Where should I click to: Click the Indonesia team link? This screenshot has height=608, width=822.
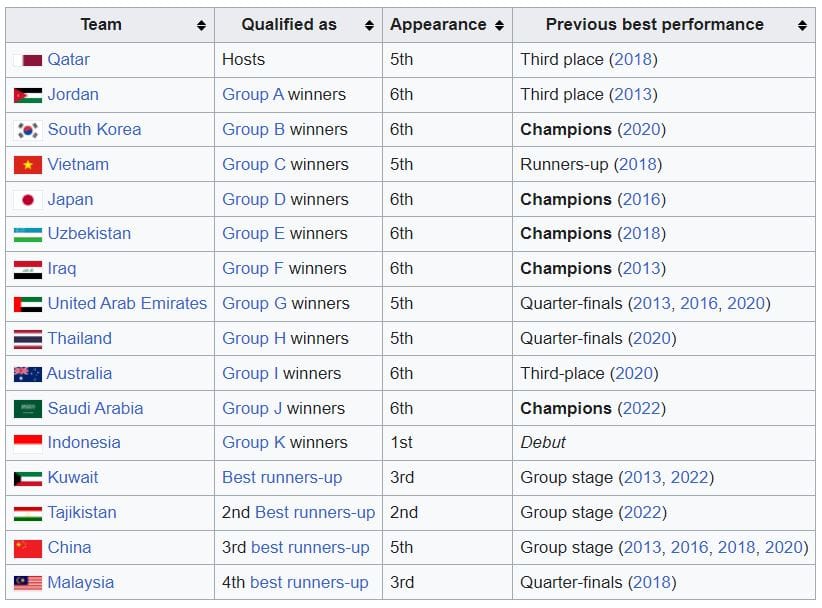click(84, 443)
